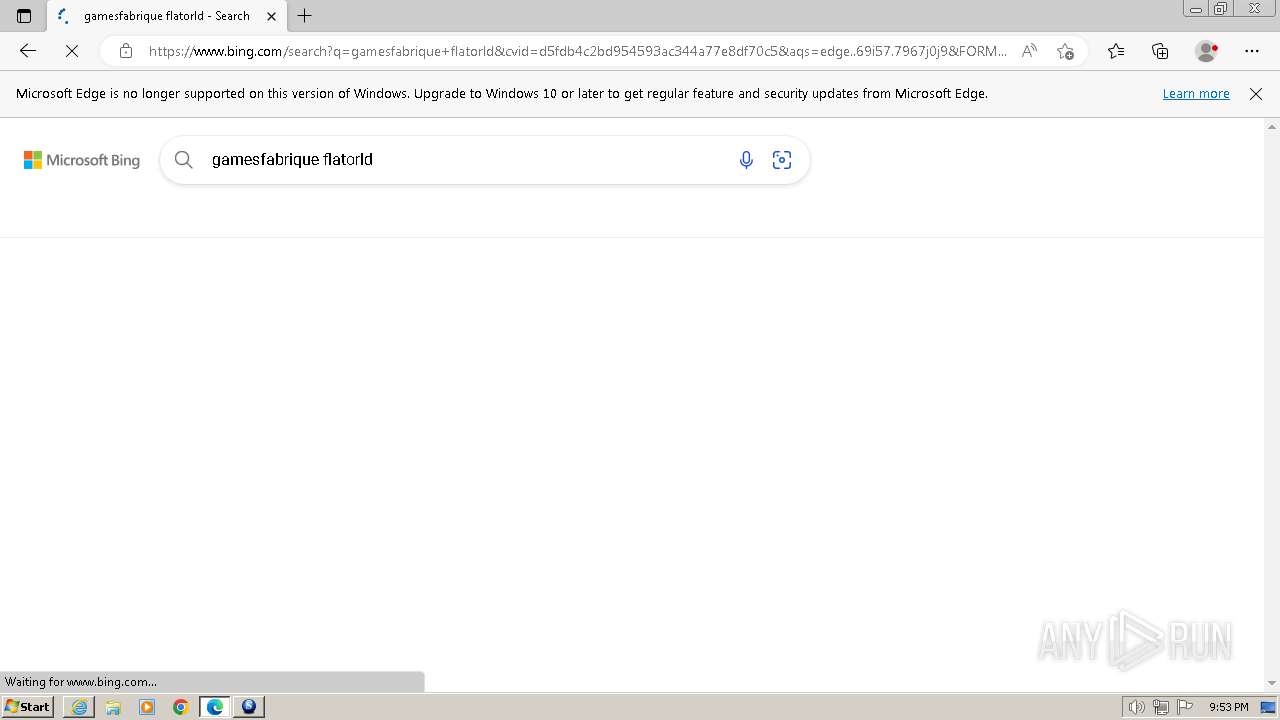The image size is (1280, 720).
Task: Open Windows Explorer from taskbar
Action: pos(113,707)
